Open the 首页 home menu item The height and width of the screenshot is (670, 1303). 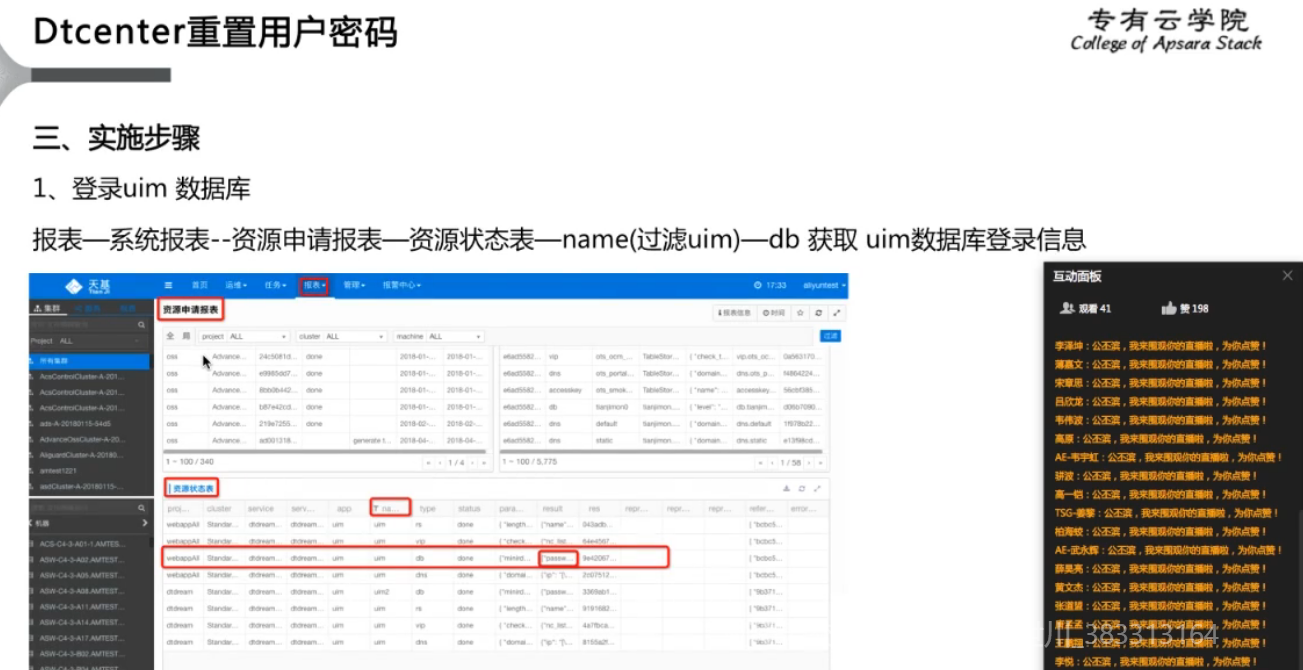pyautogui.click(x=200, y=285)
